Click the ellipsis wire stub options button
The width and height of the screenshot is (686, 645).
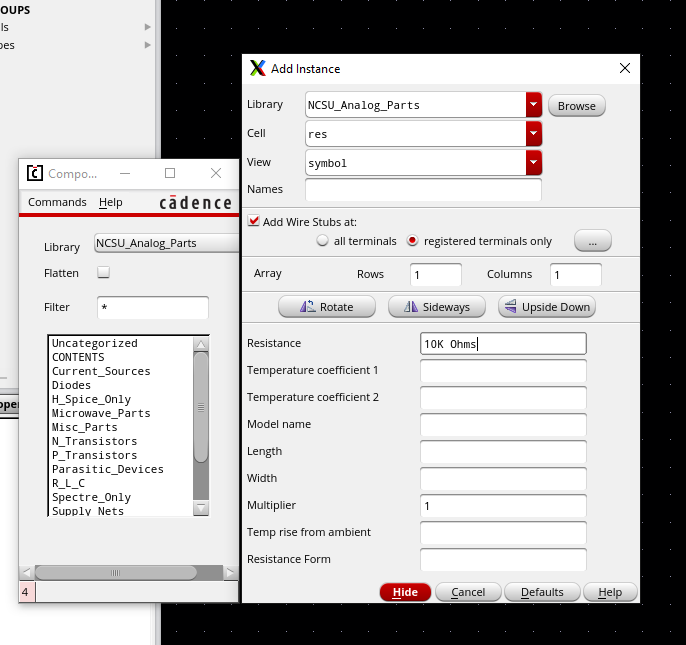point(592,241)
